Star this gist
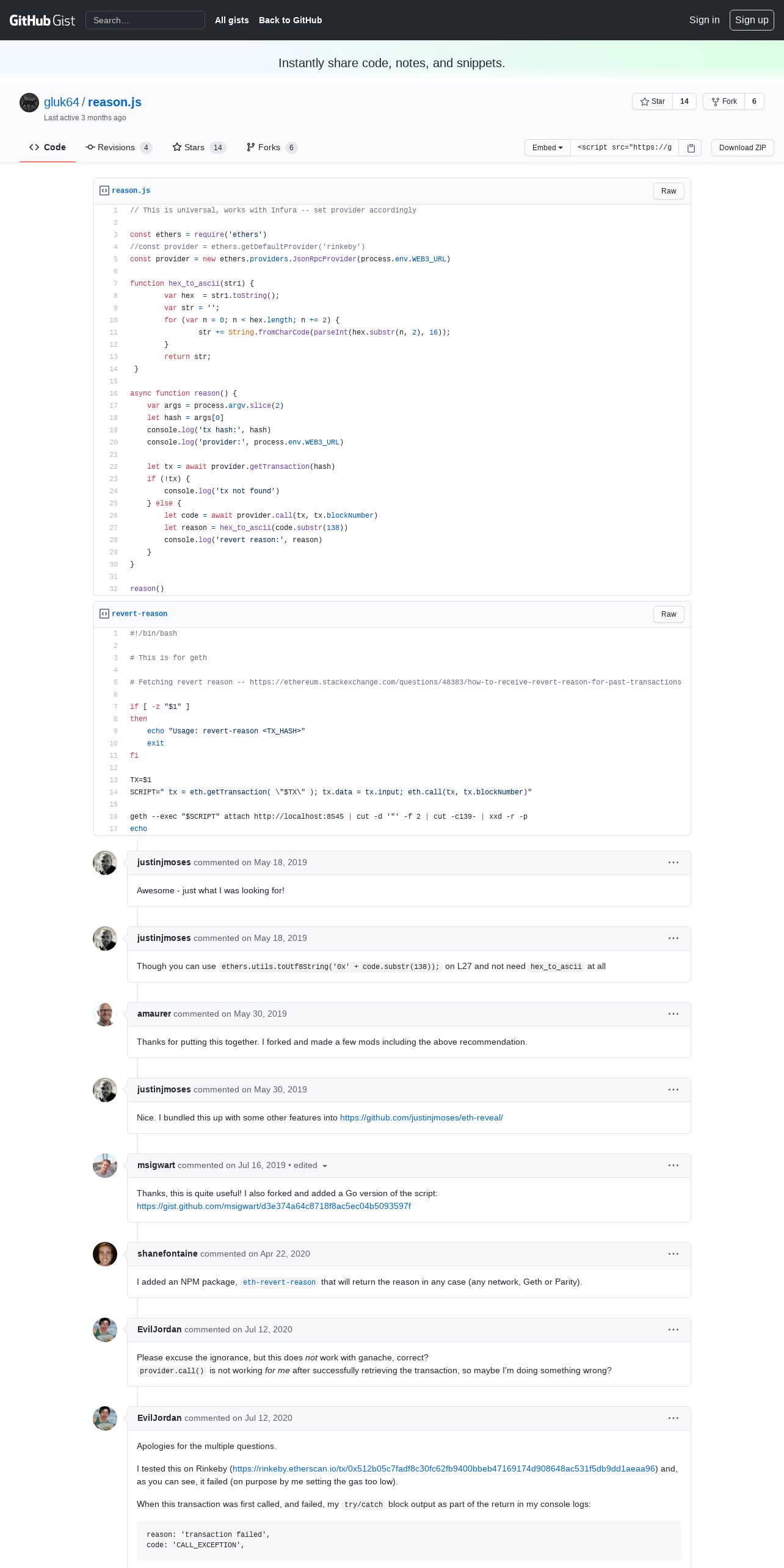 (x=652, y=101)
